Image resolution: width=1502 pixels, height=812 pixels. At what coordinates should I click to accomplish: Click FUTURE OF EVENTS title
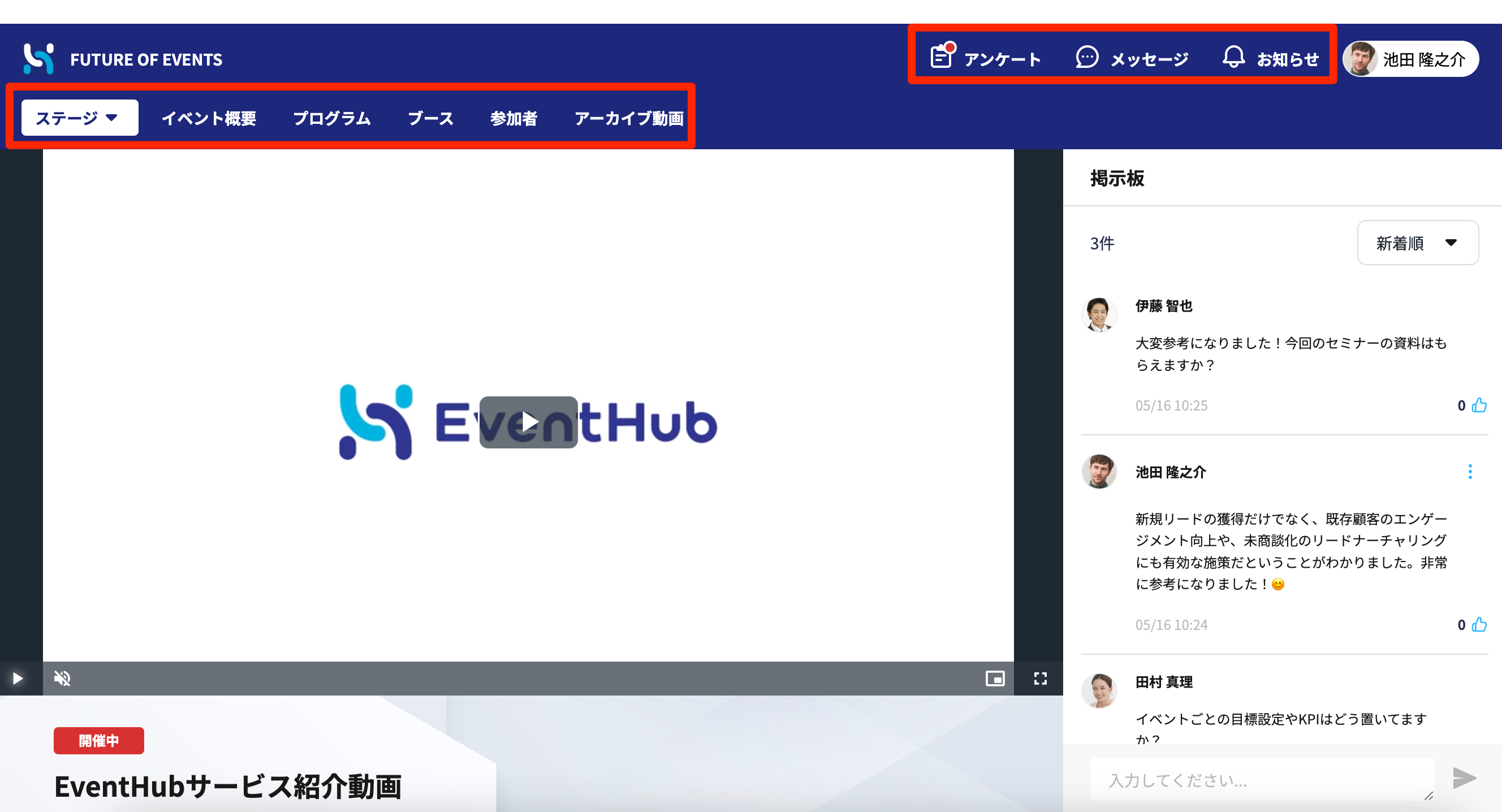[x=146, y=59]
